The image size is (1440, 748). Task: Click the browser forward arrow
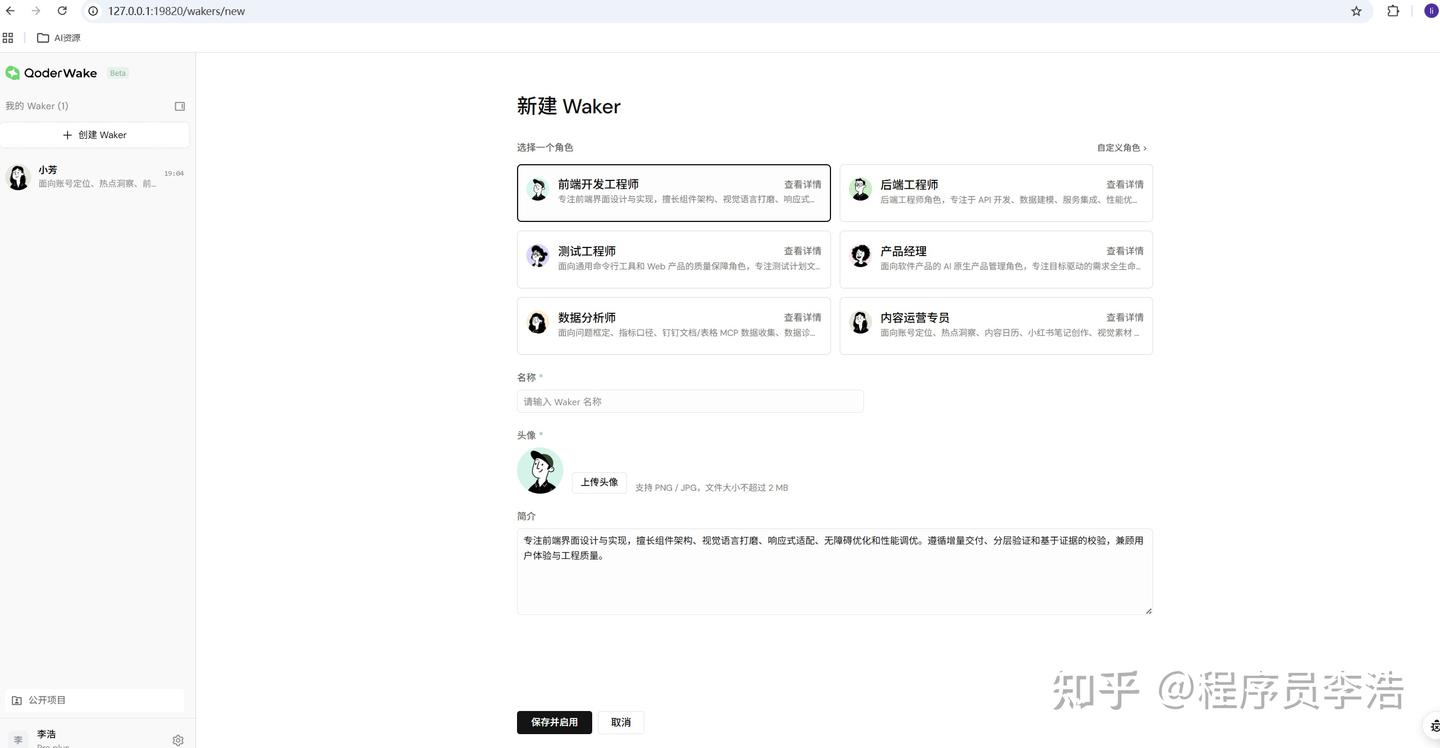click(36, 11)
